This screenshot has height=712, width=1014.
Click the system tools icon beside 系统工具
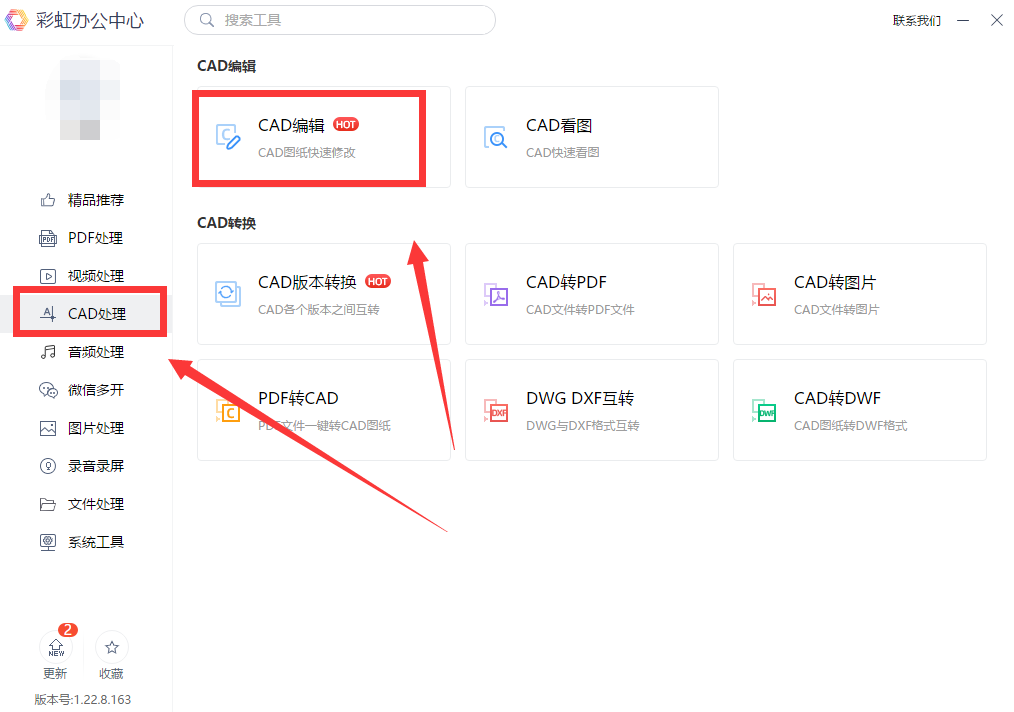[48, 542]
